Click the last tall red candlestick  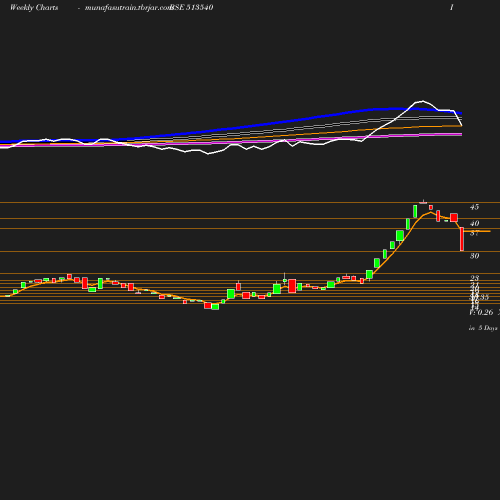[x=462, y=239]
